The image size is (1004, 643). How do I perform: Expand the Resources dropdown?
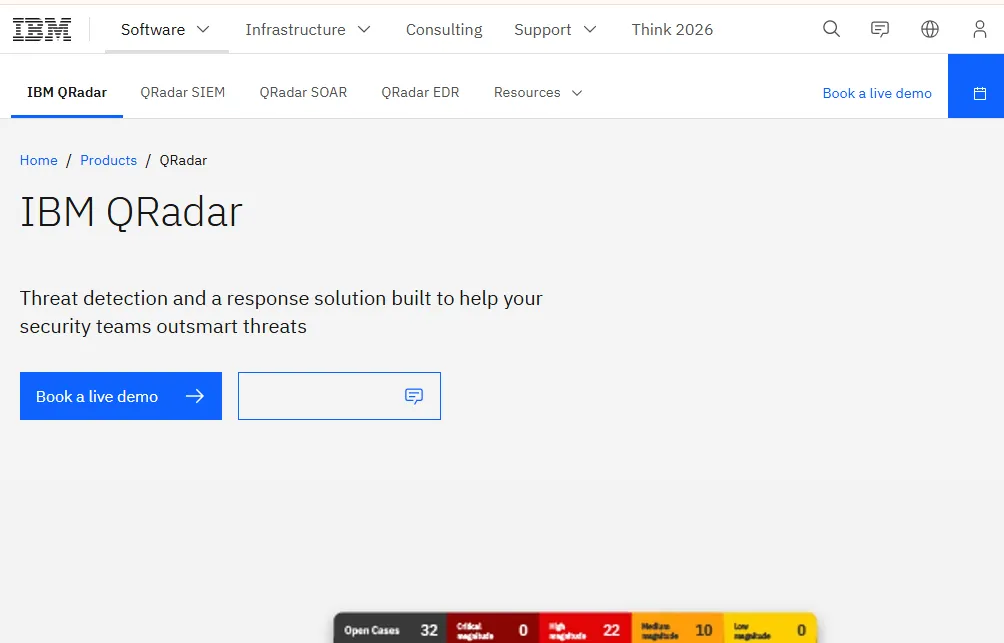pyautogui.click(x=538, y=92)
